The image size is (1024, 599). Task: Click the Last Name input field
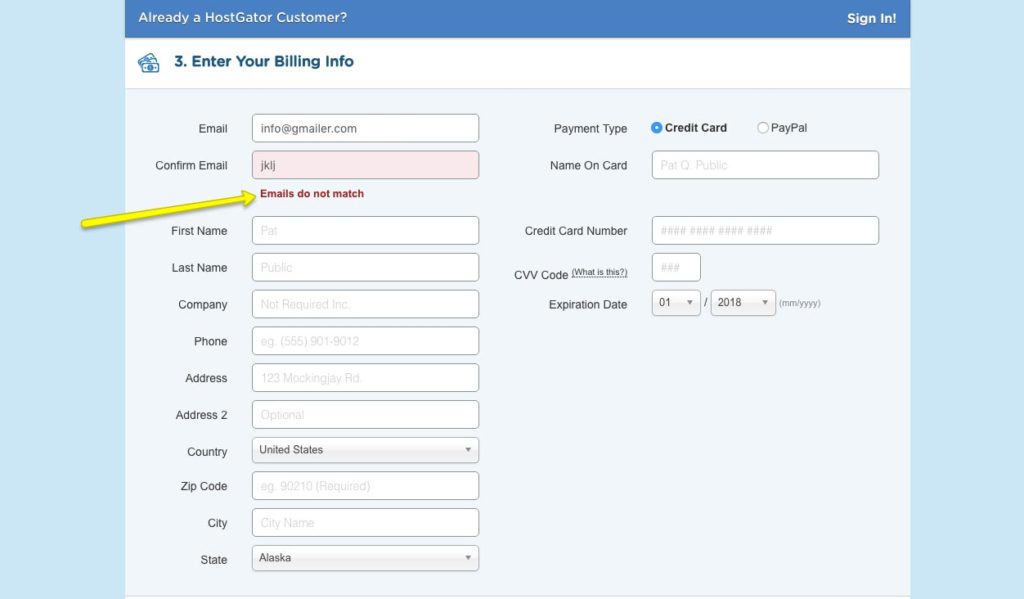click(365, 267)
